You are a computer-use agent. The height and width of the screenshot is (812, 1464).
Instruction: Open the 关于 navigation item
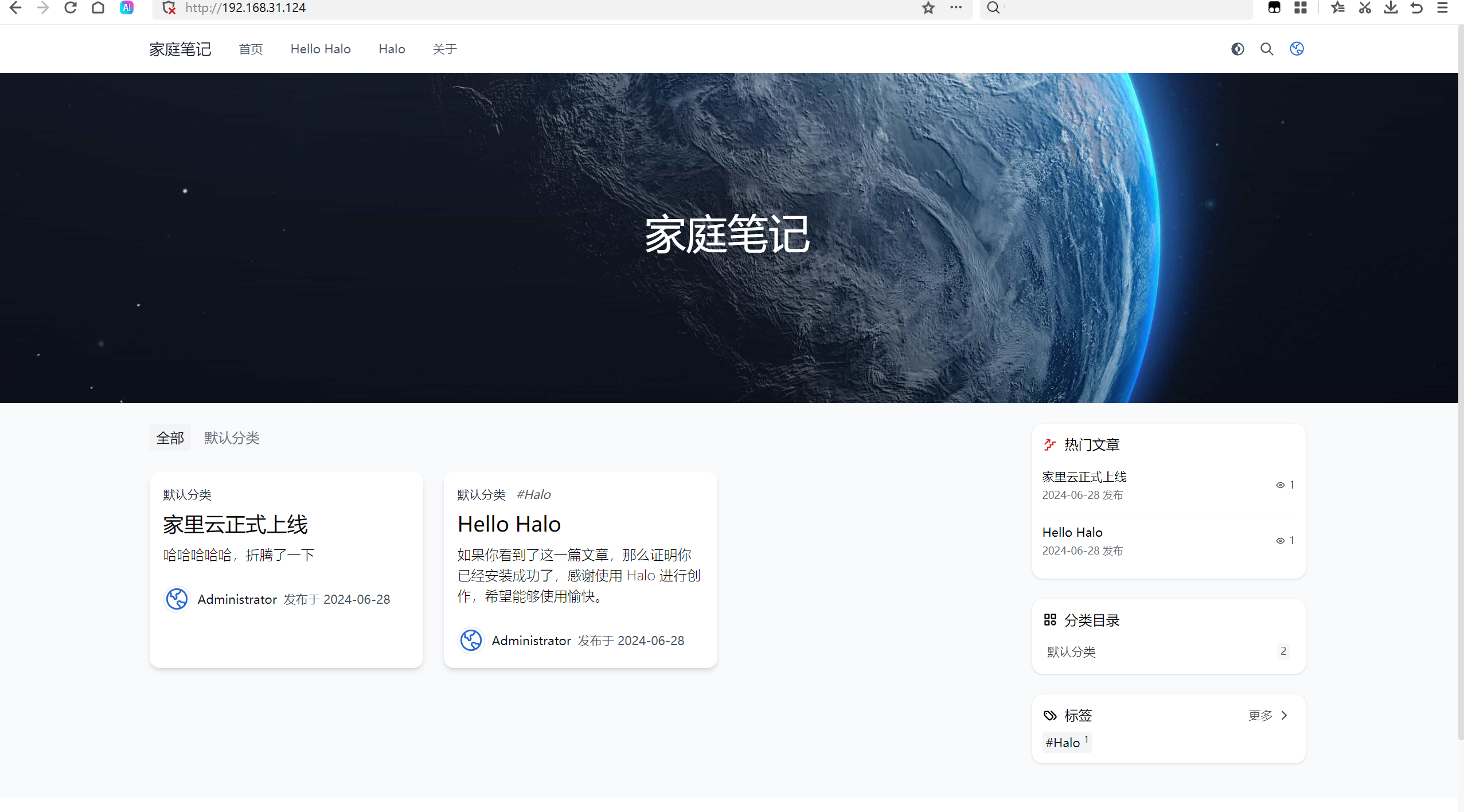[444, 49]
